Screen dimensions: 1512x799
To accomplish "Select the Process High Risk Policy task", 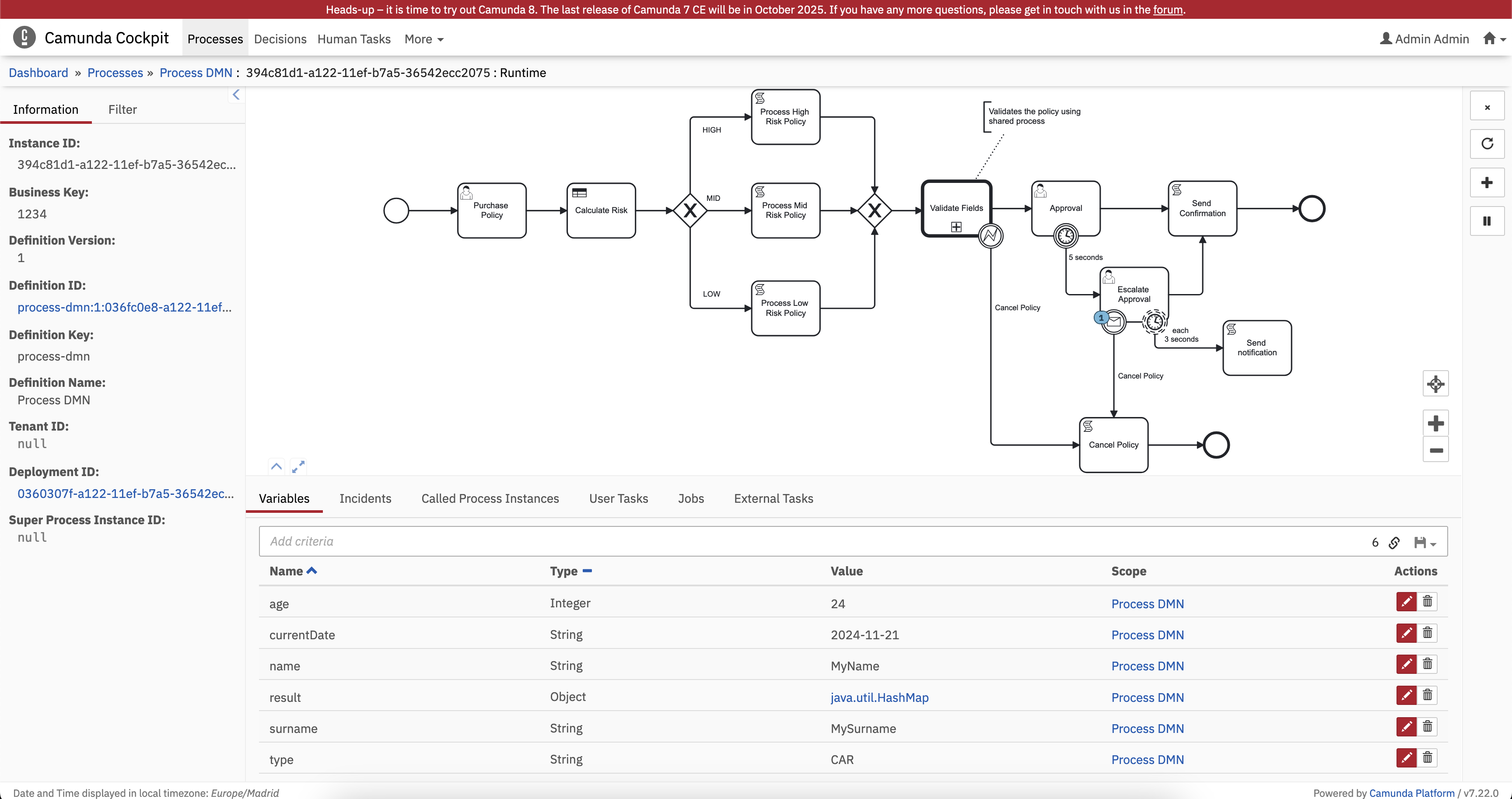I will [x=786, y=117].
